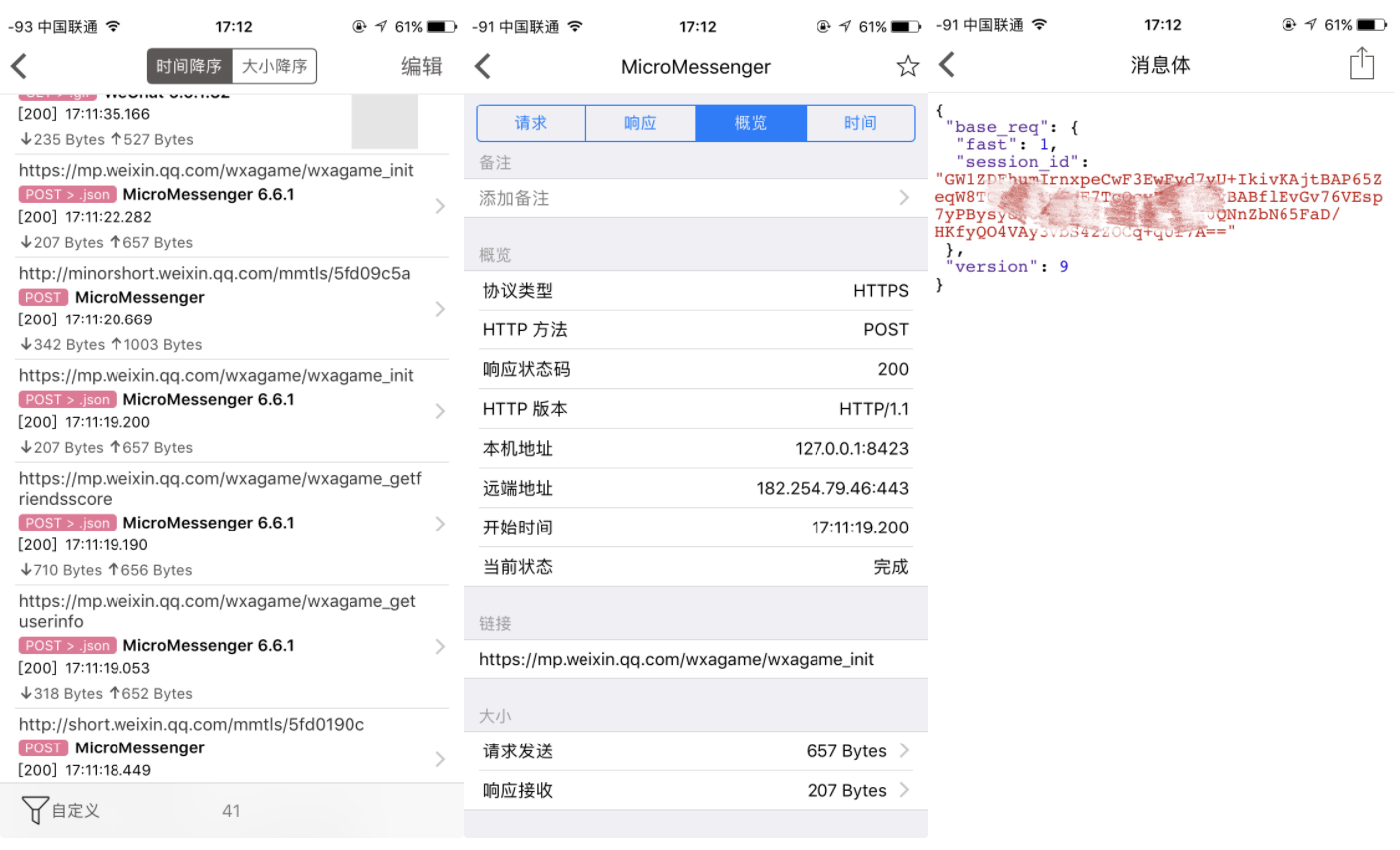The height and width of the screenshot is (850, 1400).
Task: Click the 远端地址 182.254.79.46:443 value
Action: tap(832, 488)
